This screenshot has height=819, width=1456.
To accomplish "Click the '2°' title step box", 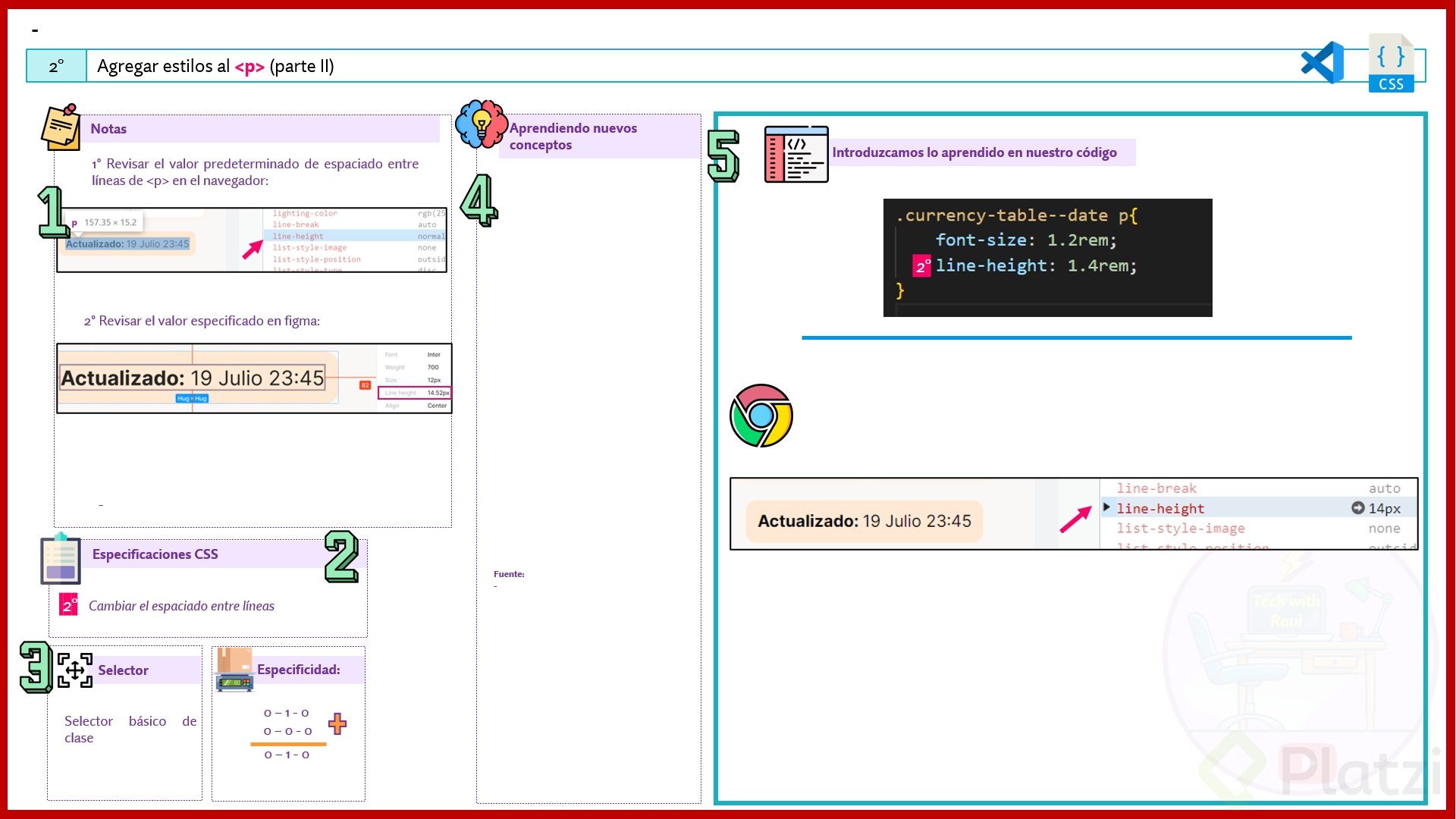I will click(x=57, y=66).
